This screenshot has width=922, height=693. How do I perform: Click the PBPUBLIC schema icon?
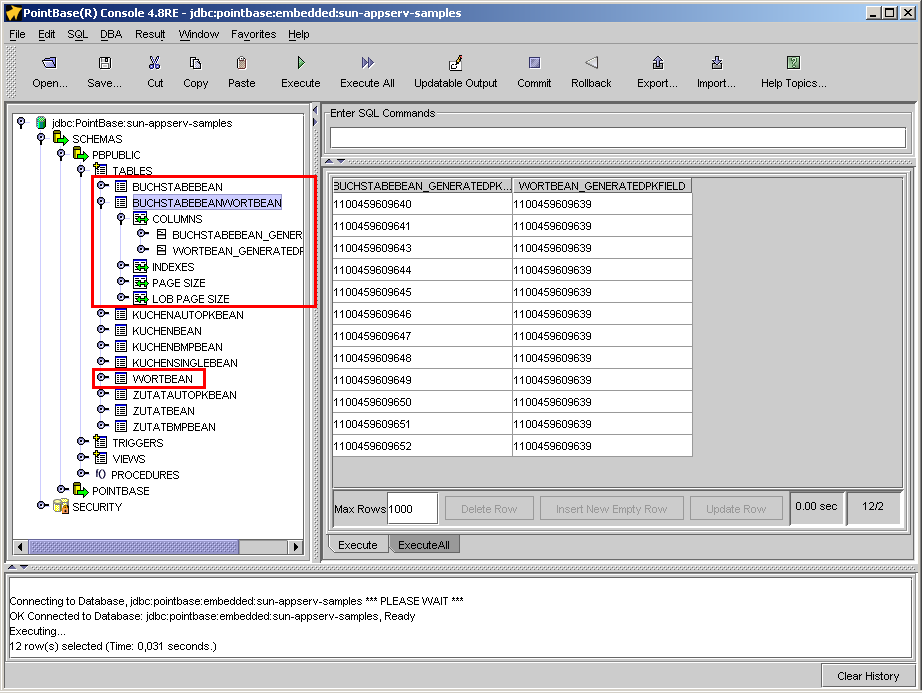[x=81, y=155]
